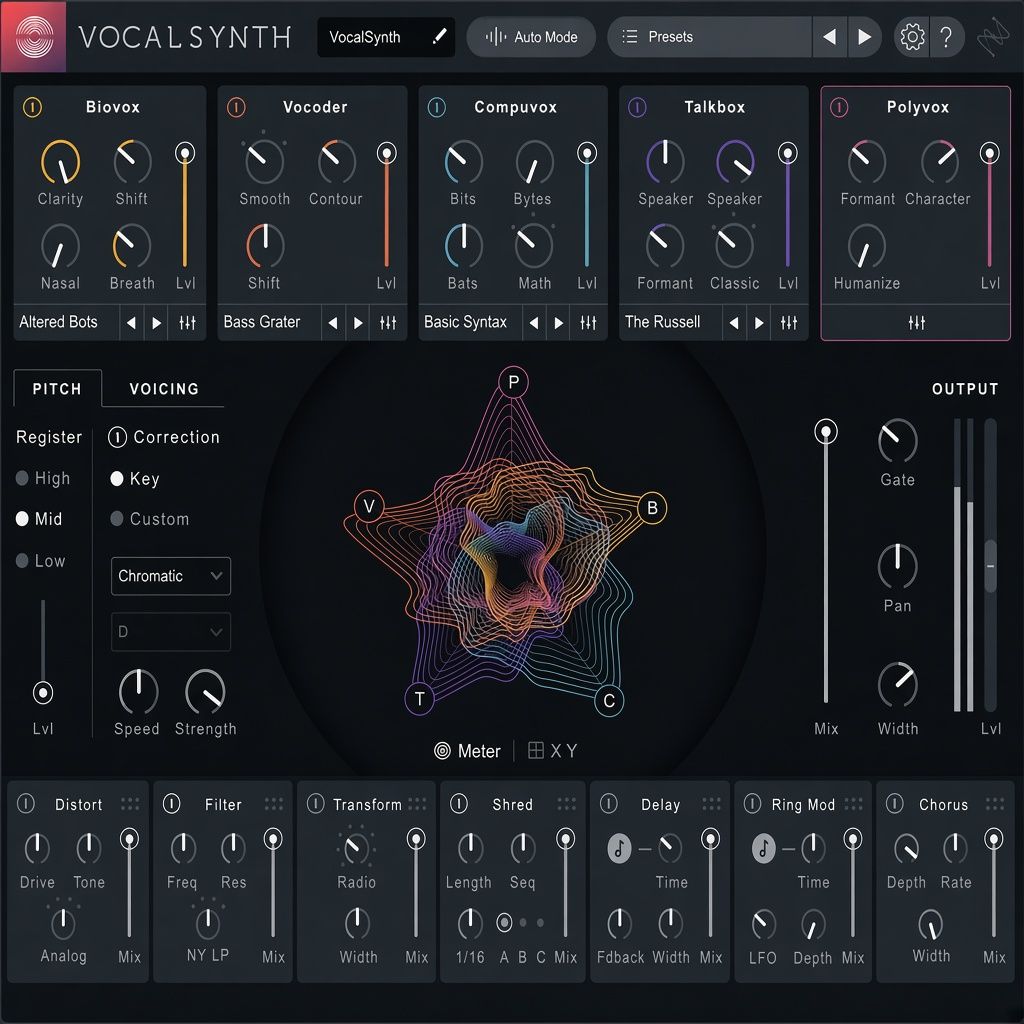Select Shred sequence pattern C
The height and width of the screenshot is (1024, 1024).
coord(540,923)
